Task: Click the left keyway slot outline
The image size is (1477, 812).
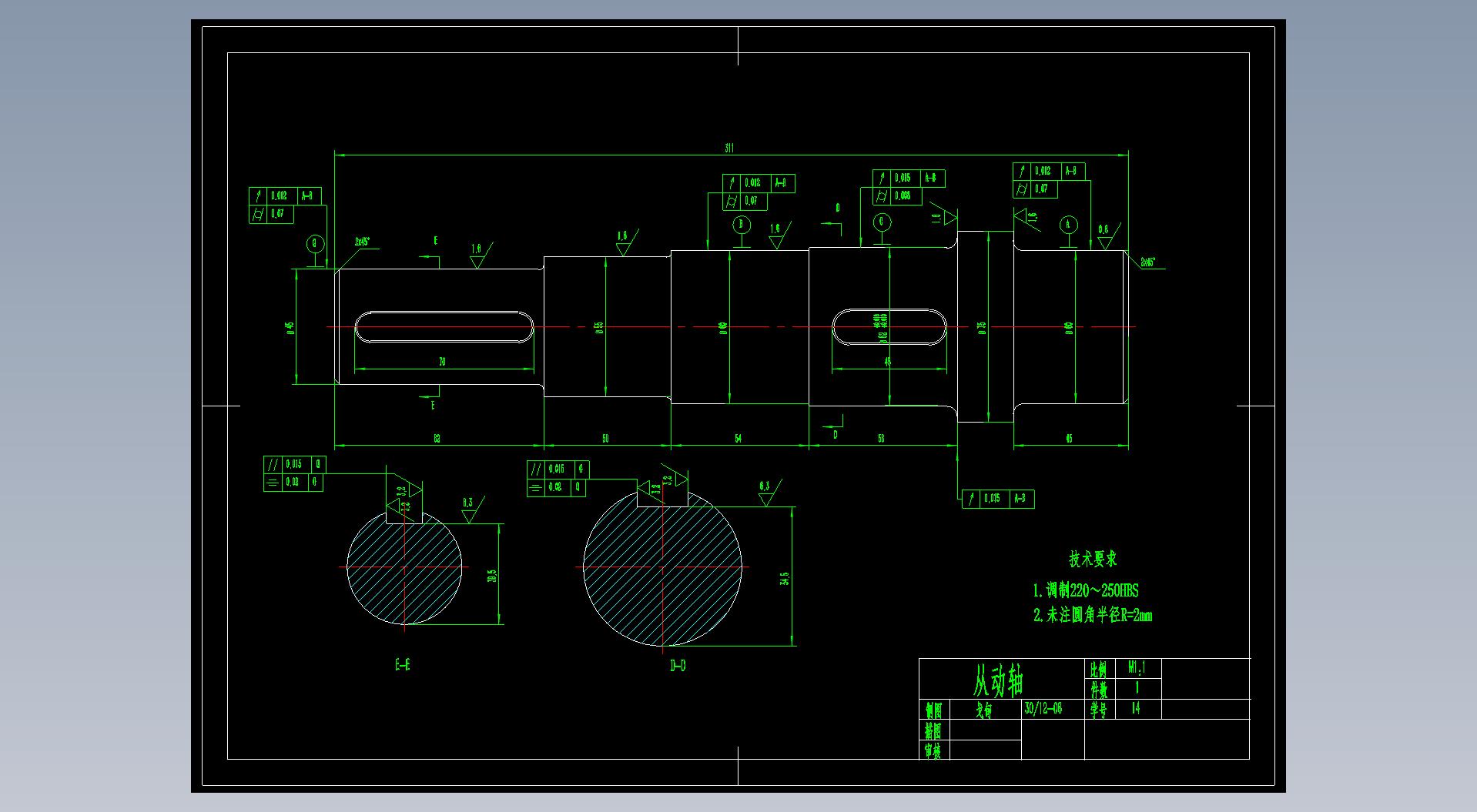Action: [x=444, y=327]
